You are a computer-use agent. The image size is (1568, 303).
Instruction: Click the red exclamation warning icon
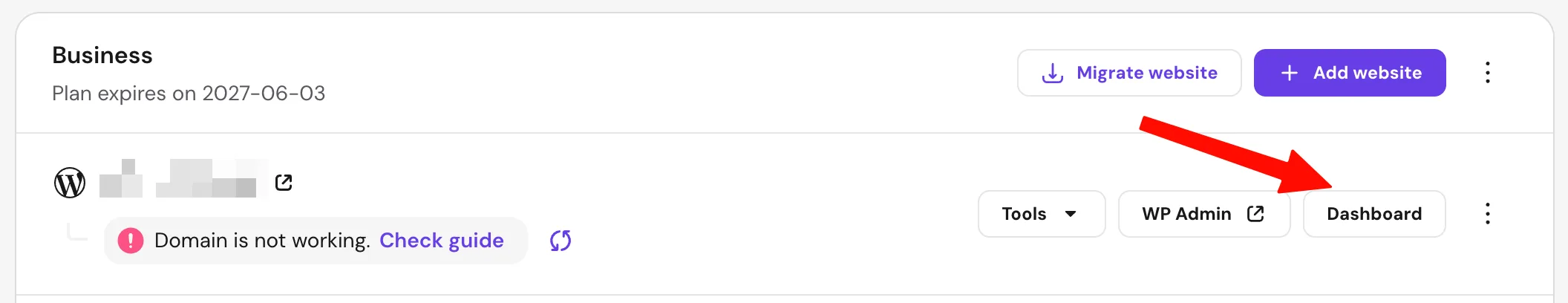click(x=131, y=241)
